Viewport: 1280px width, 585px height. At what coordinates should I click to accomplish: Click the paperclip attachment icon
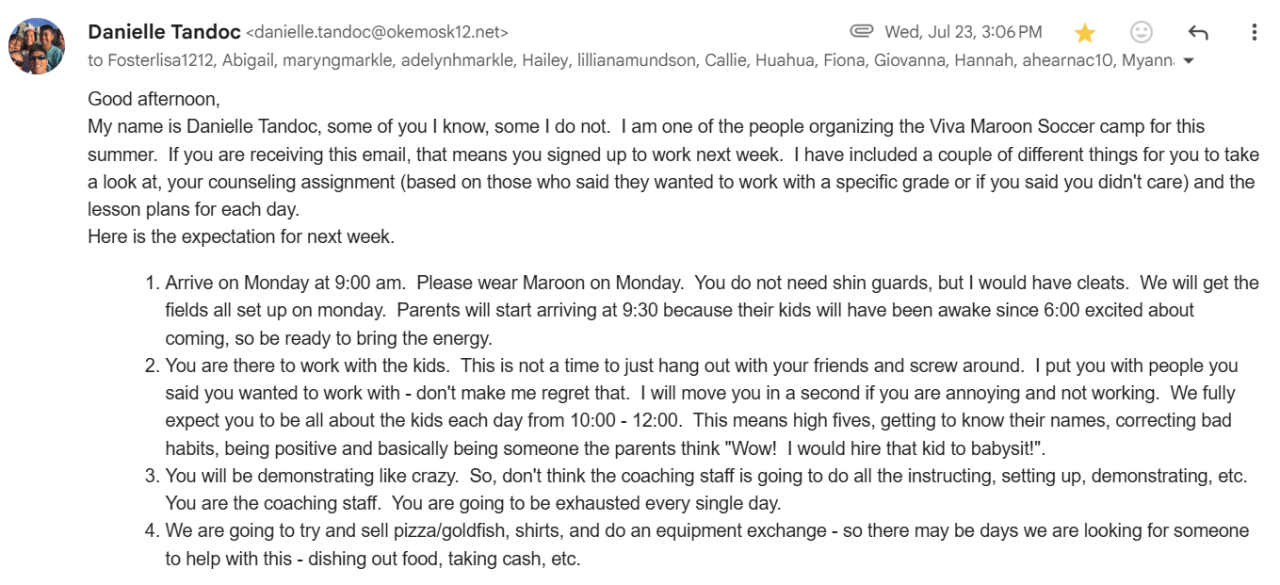coord(861,32)
